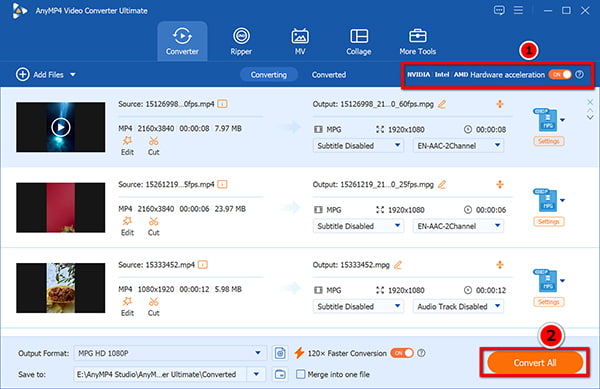Switch to the Collage tab
Screen dimensions: 600x389
click(x=359, y=41)
